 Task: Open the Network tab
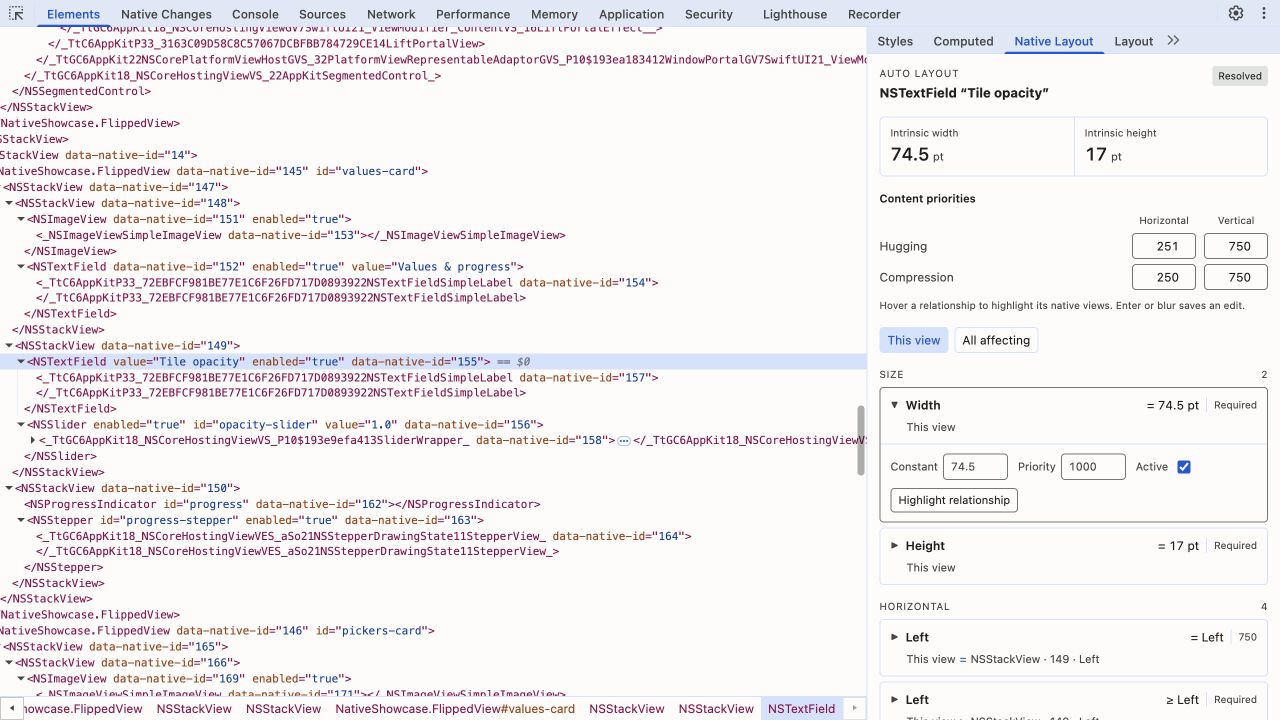pos(391,14)
